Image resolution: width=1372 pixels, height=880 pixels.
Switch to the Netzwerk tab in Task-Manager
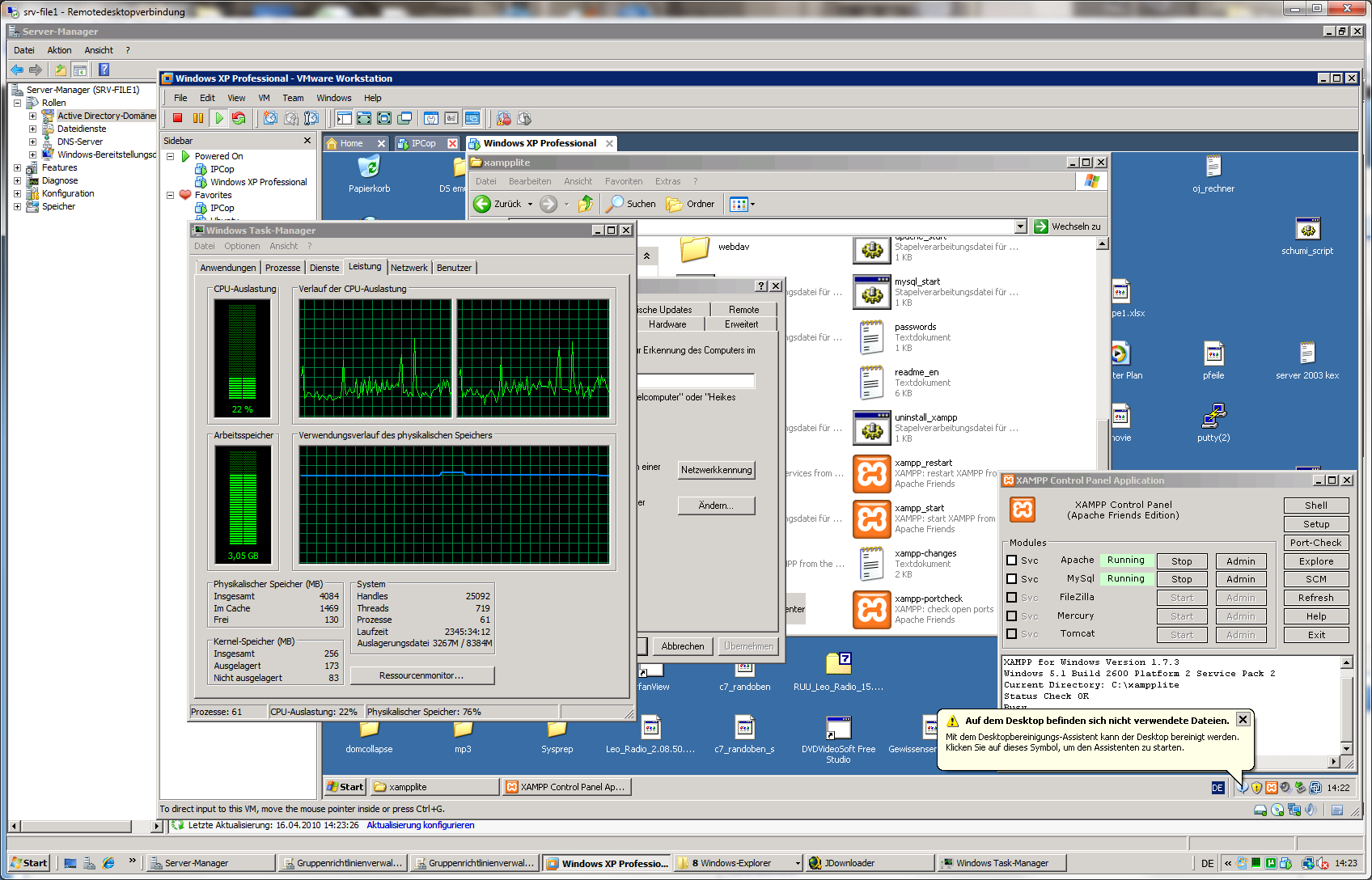tap(409, 268)
